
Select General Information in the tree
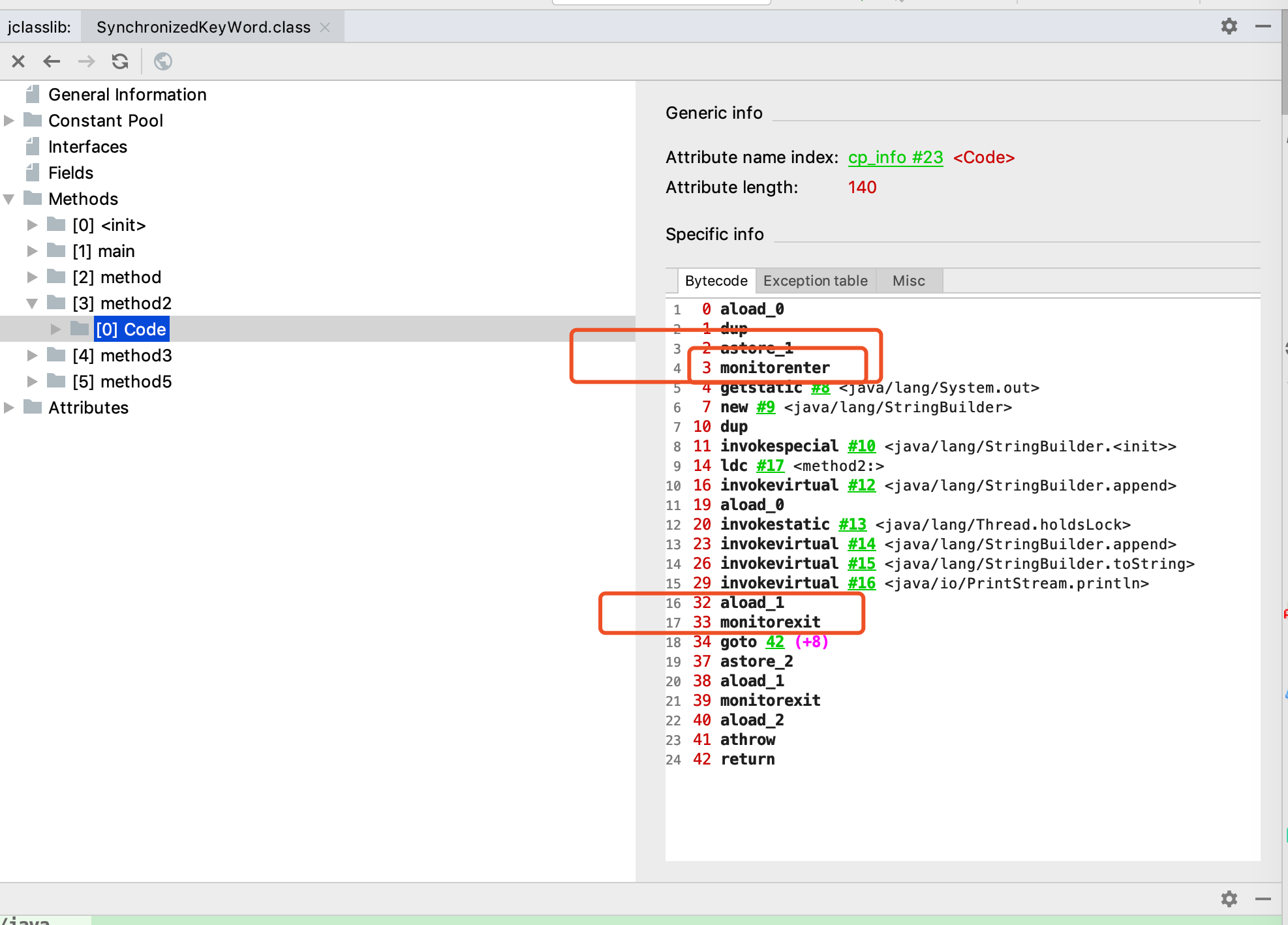pyautogui.click(x=127, y=95)
